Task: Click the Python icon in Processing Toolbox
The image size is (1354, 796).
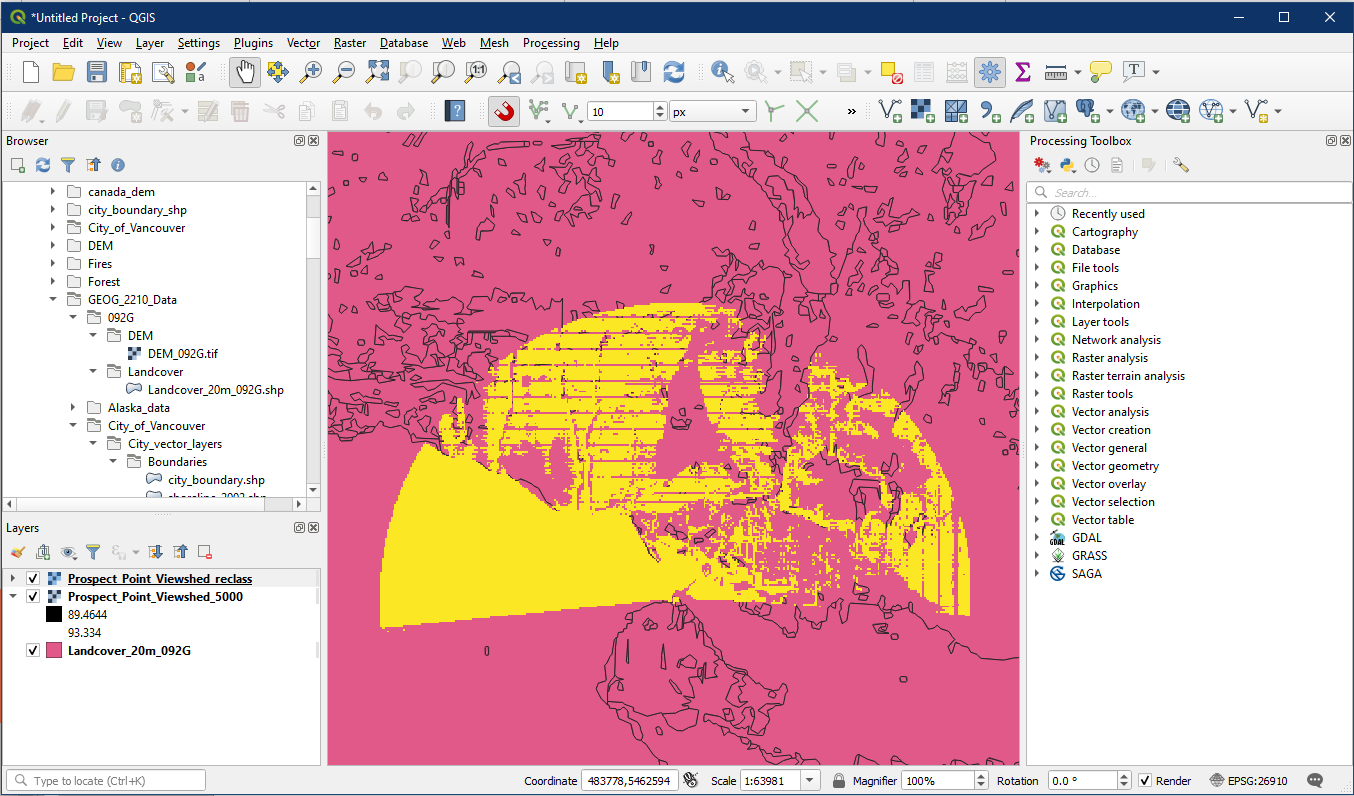Action: click(x=1067, y=165)
